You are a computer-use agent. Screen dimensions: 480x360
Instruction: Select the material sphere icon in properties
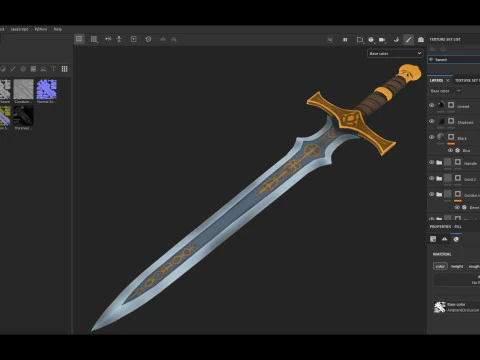[x=456, y=239]
